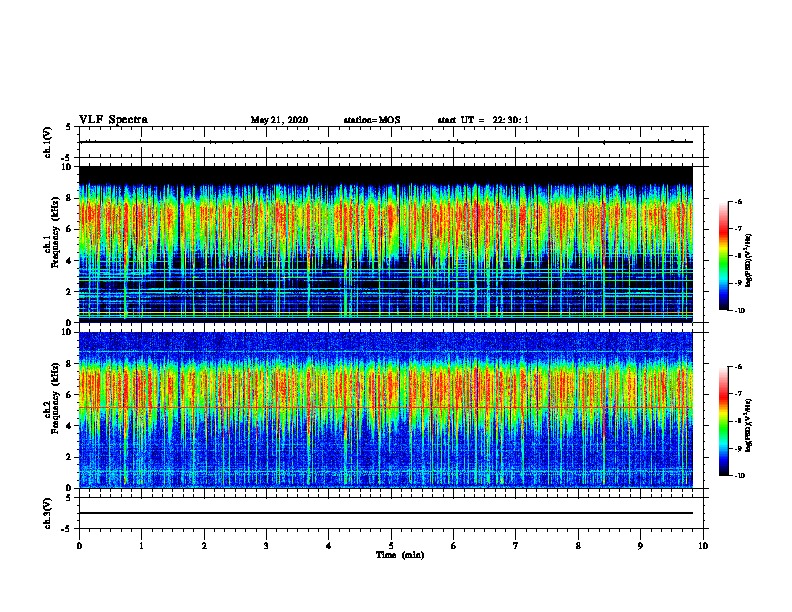Viewport: 792px width, 612px height.
Task: Click time axis tick label "0"
Action: tap(79, 546)
